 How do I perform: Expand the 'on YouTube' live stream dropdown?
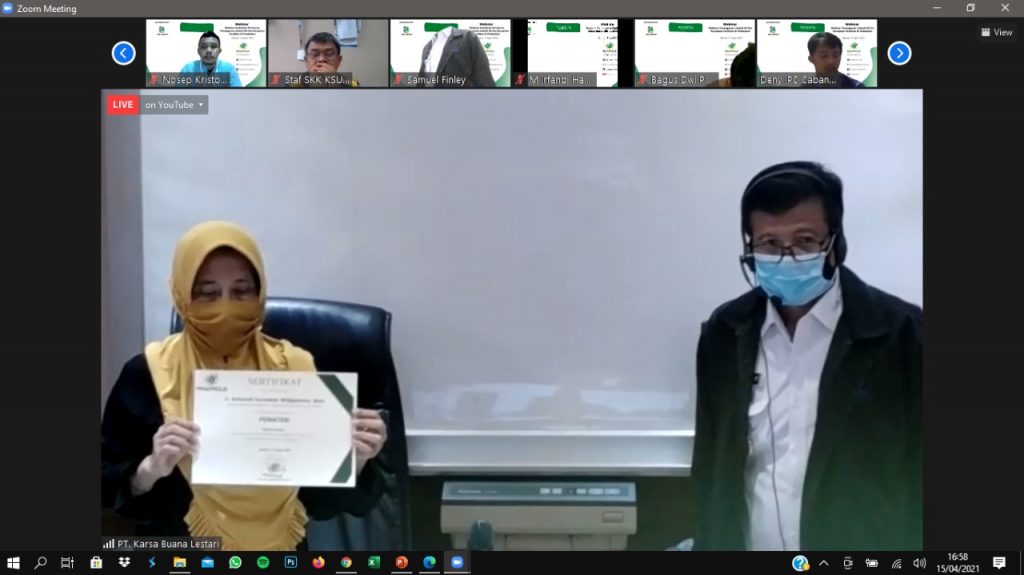pyautogui.click(x=174, y=104)
